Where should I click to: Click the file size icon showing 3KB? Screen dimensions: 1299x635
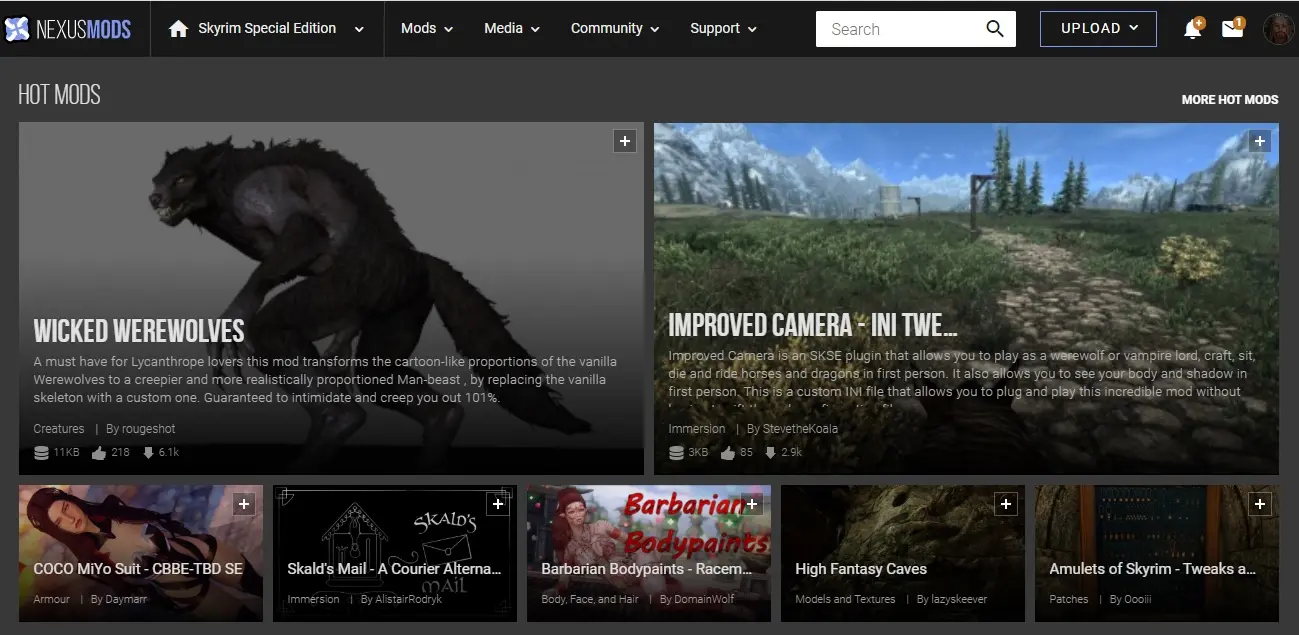click(676, 453)
